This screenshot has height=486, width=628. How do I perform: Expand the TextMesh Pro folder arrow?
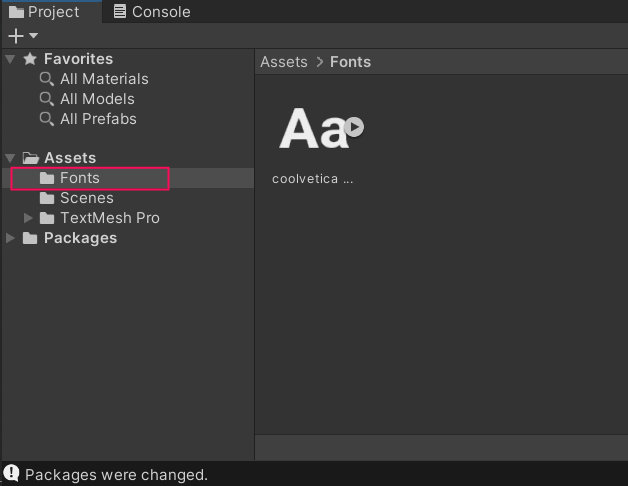[28, 218]
